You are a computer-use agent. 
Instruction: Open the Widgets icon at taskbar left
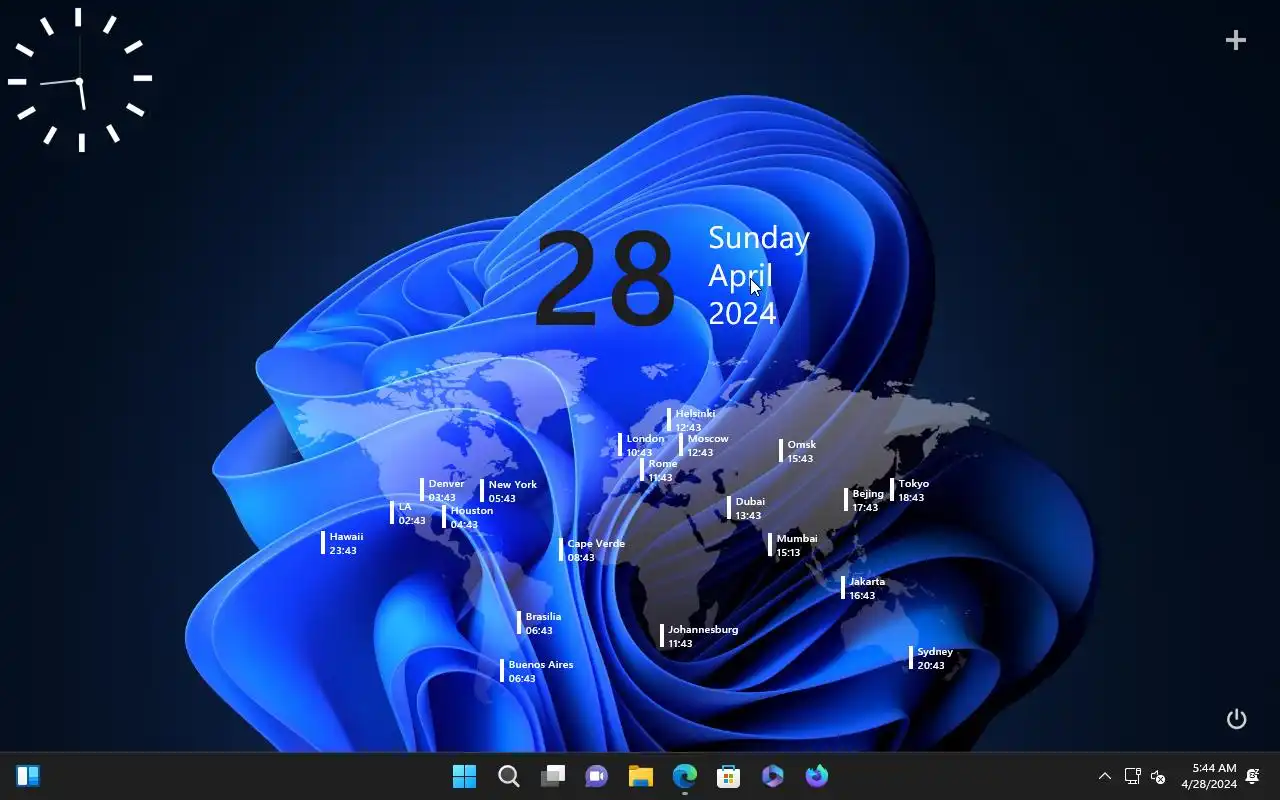tap(28, 776)
